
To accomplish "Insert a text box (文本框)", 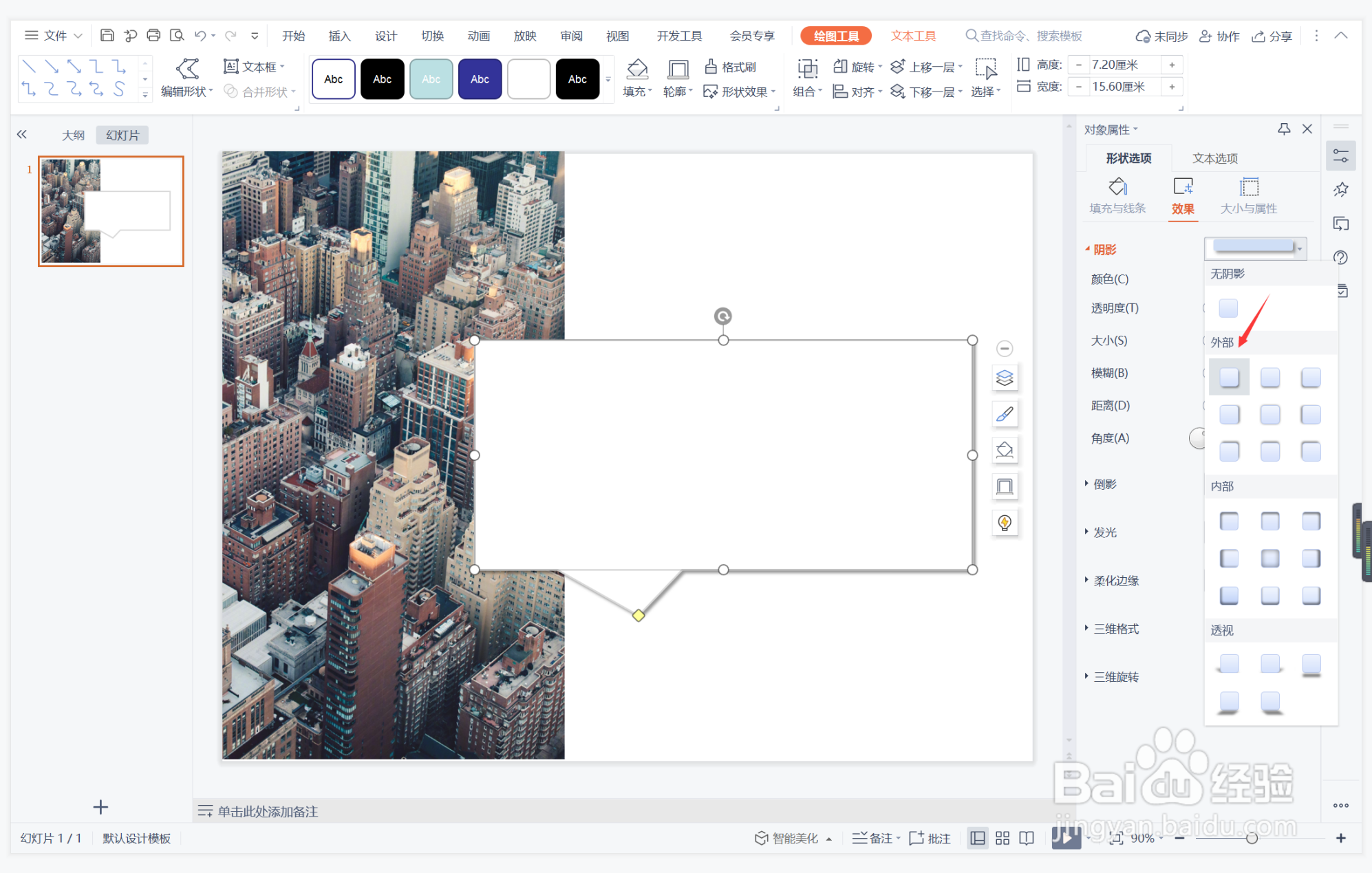I will 253,67.
